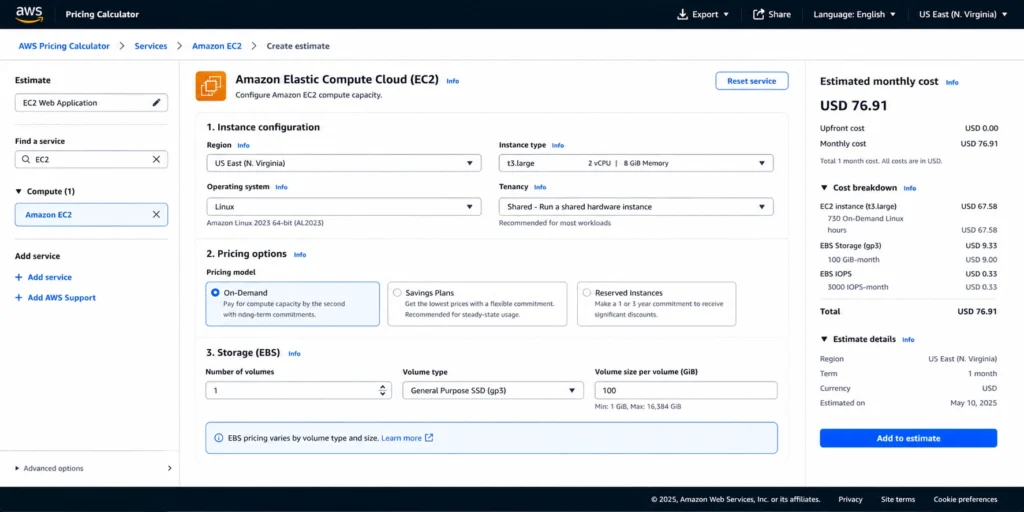Click the USD 76.91 Total value
1024x512 pixels.
pyautogui.click(x=977, y=312)
